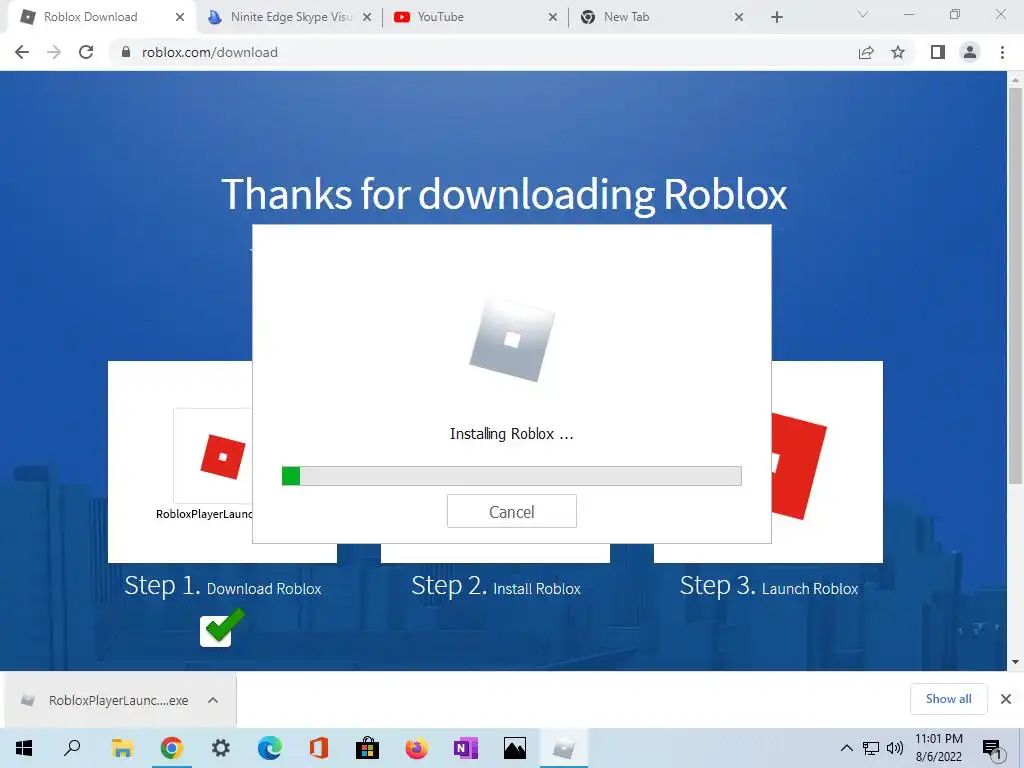The image size is (1024, 768).
Task: Click the scrollbar down arrow
Action: [x=1015, y=662]
